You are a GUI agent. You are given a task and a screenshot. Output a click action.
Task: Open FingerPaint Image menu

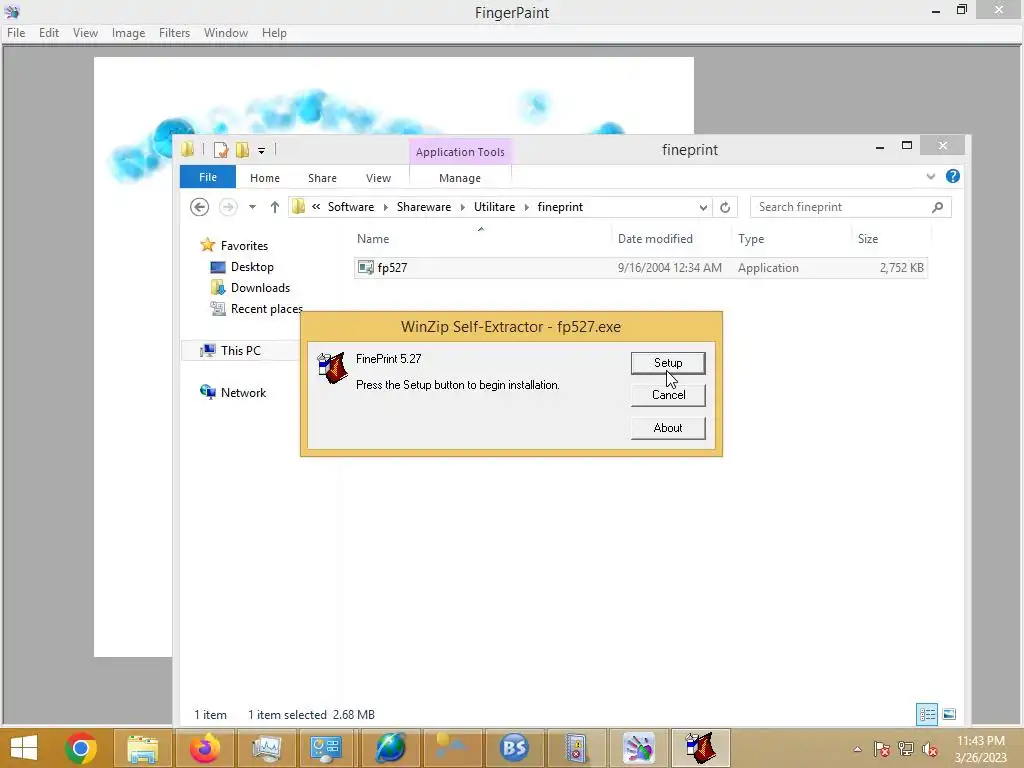pos(128,33)
